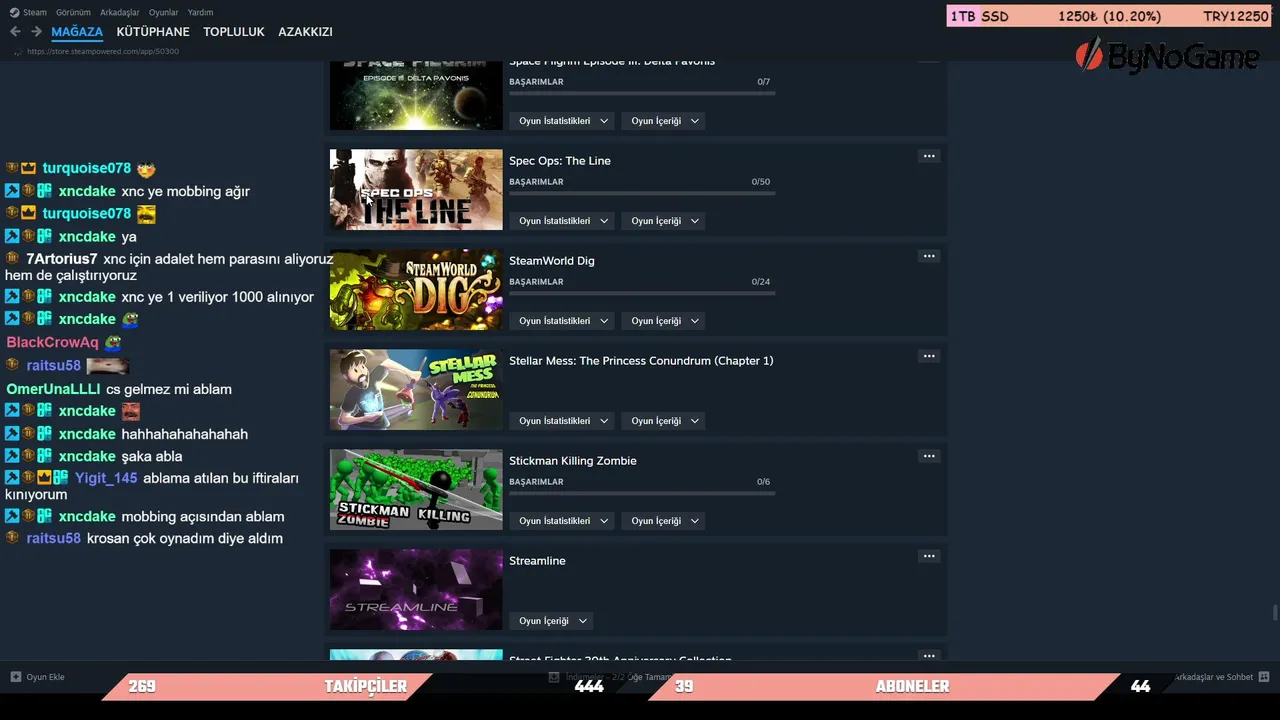Open the Oyunlar menu
1280x720 pixels.
click(x=164, y=12)
